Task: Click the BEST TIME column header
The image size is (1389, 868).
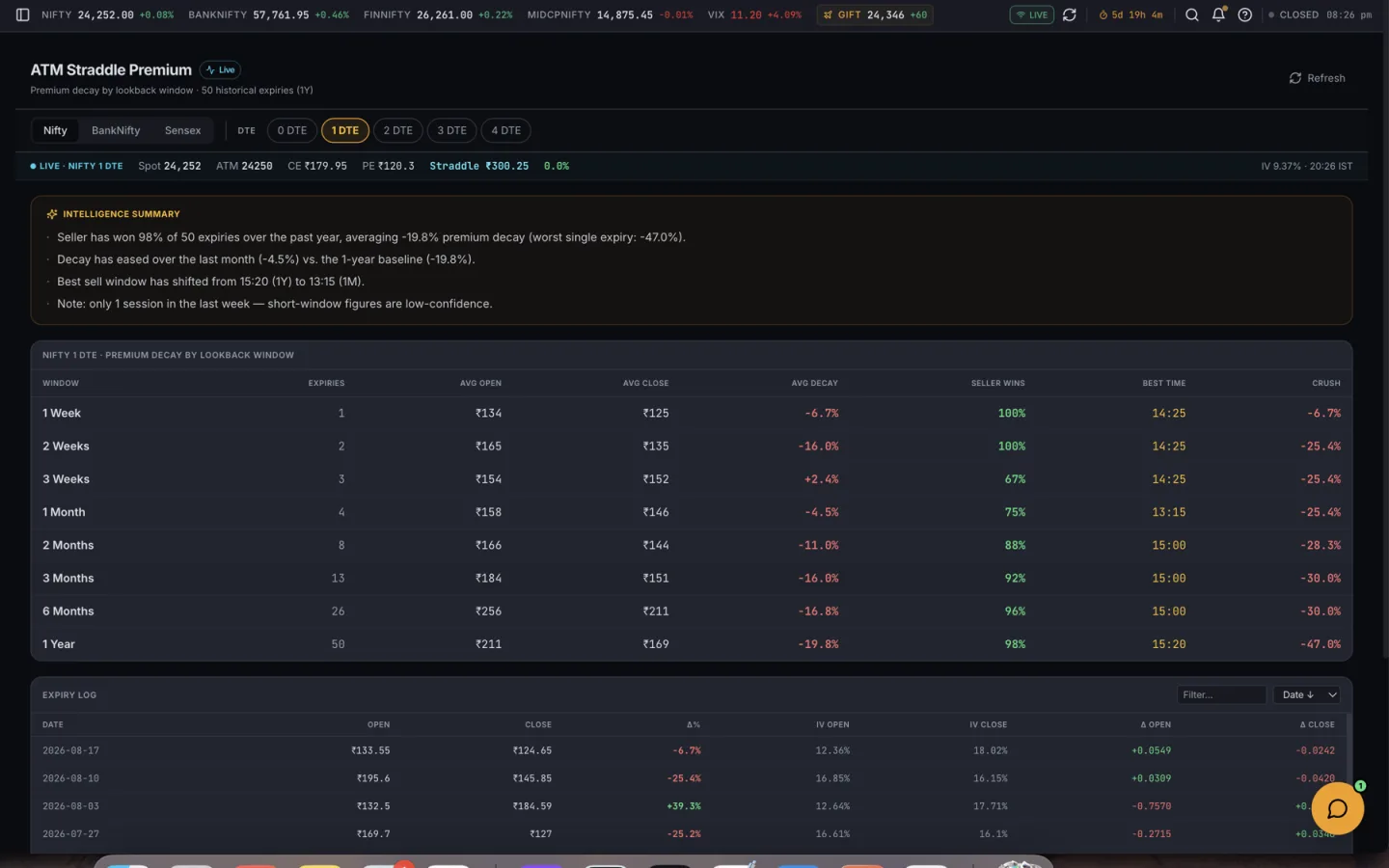Action: click(x=1164, y=383)
